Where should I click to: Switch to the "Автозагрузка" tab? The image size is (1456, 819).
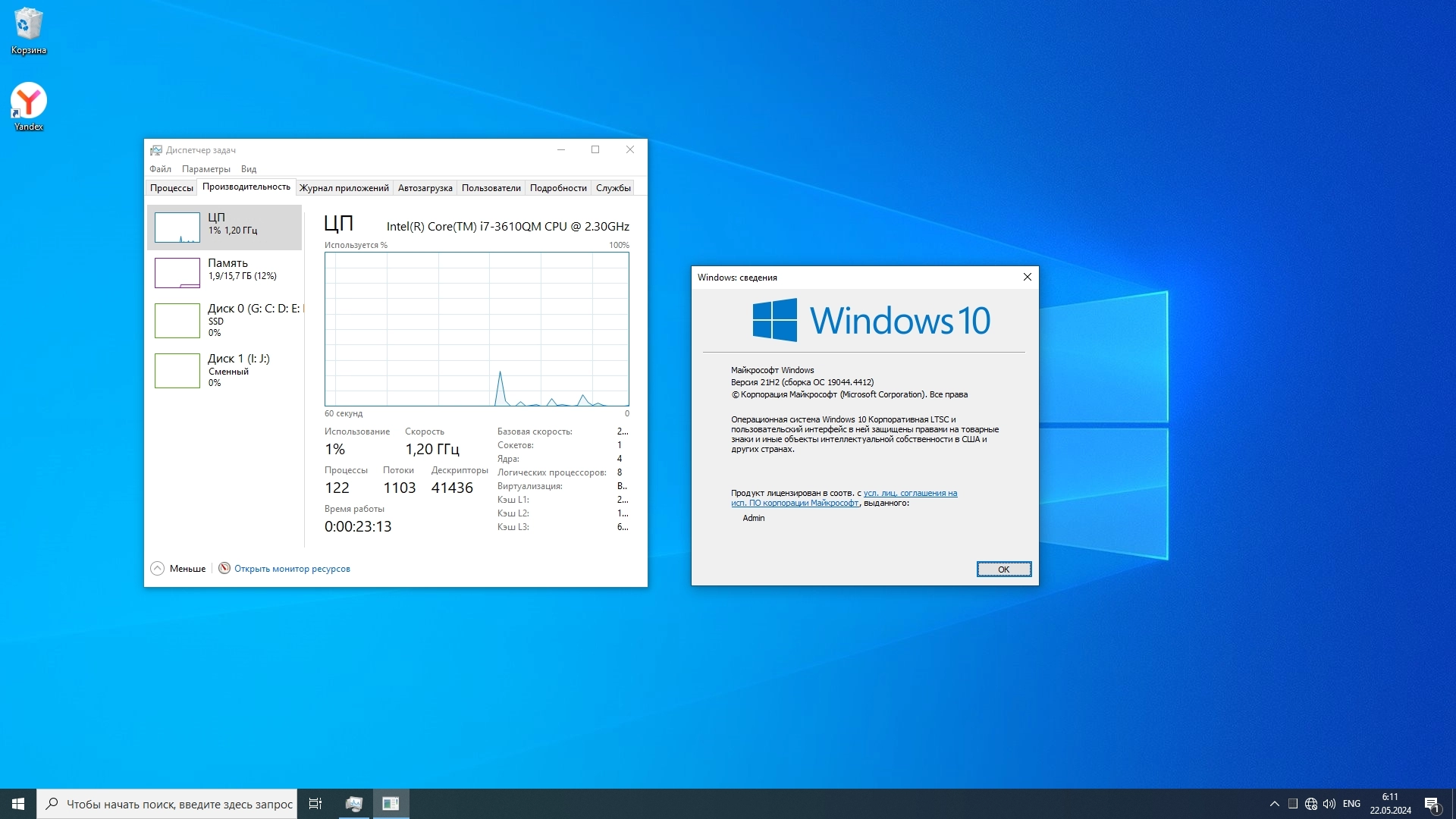coord(425,188)
